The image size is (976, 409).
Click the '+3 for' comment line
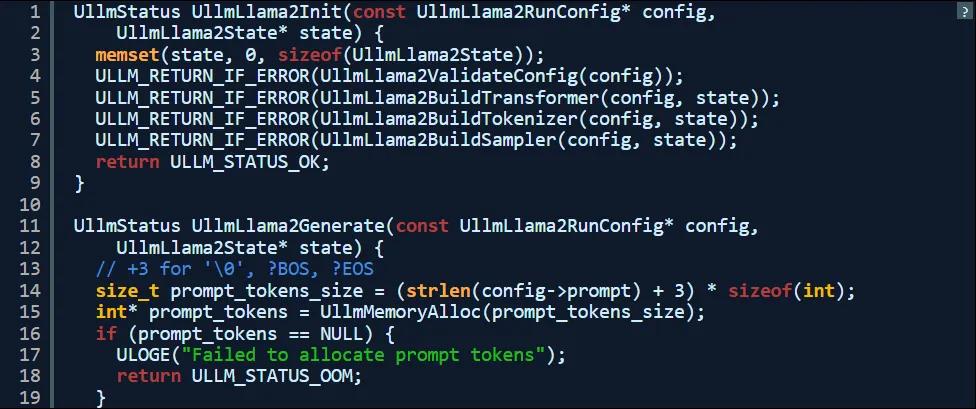235,269
